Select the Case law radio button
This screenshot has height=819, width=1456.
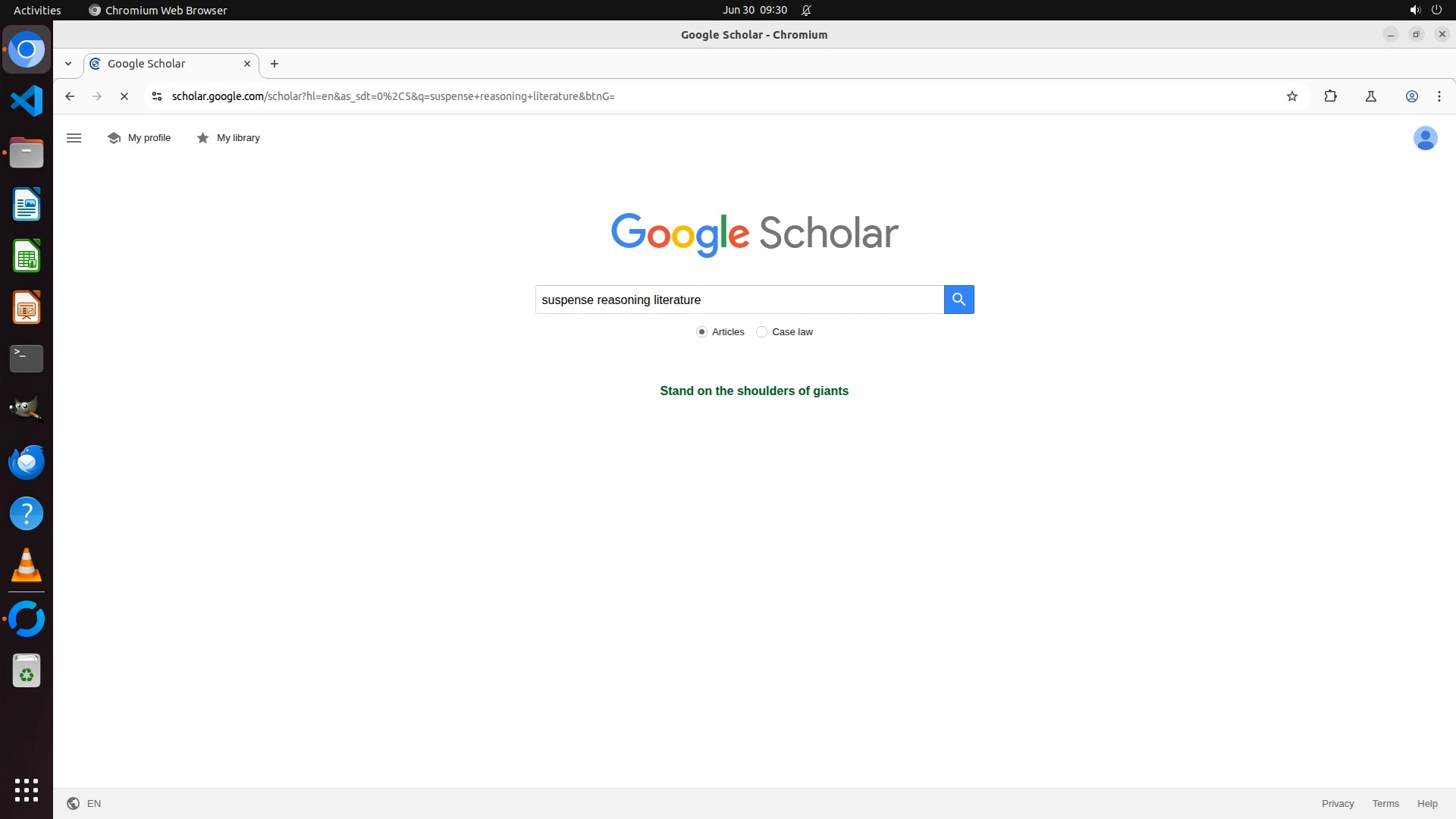761,332
